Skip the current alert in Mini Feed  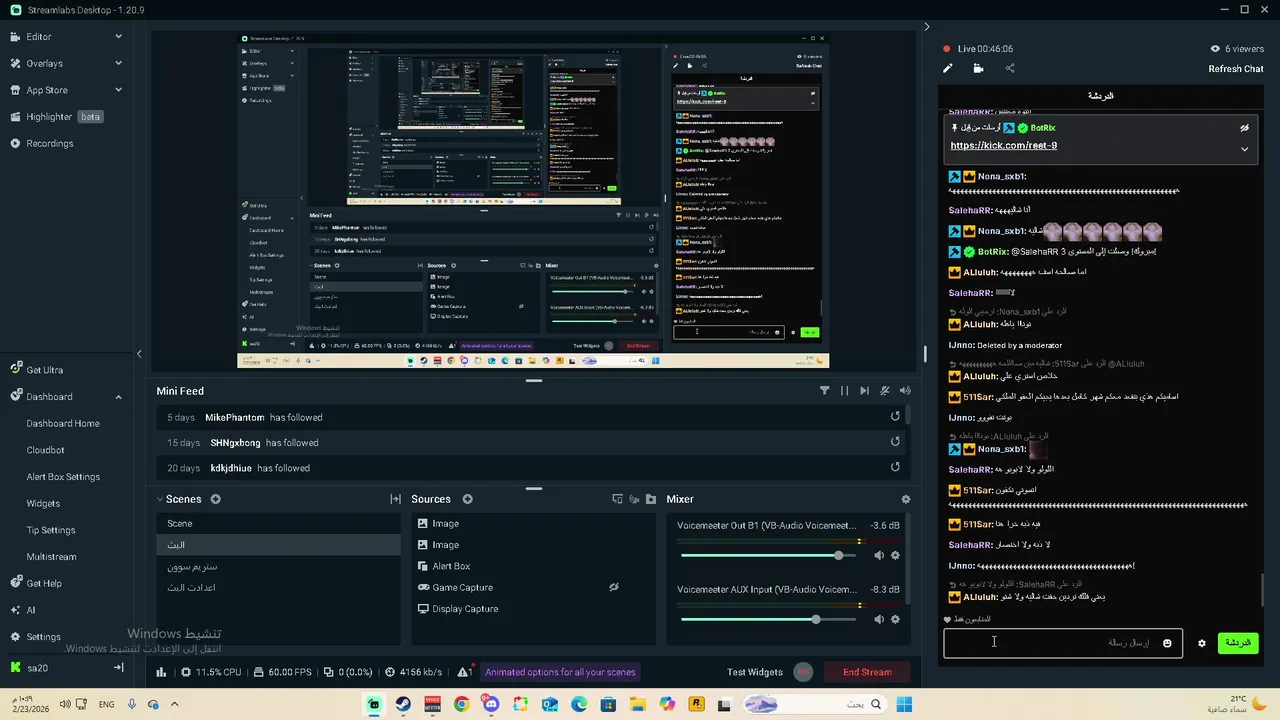click(864, 391)
